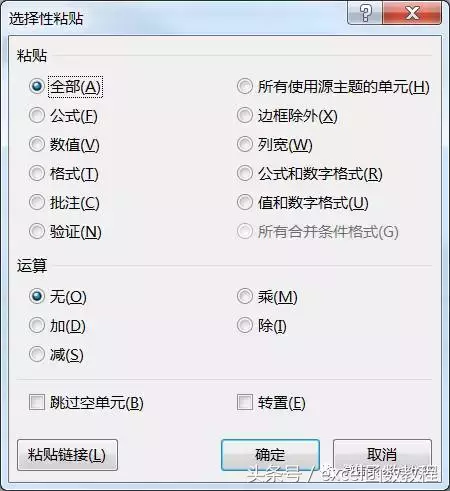
Task: Choose 边框除外(X) radio button
Action: pos(245,116)
